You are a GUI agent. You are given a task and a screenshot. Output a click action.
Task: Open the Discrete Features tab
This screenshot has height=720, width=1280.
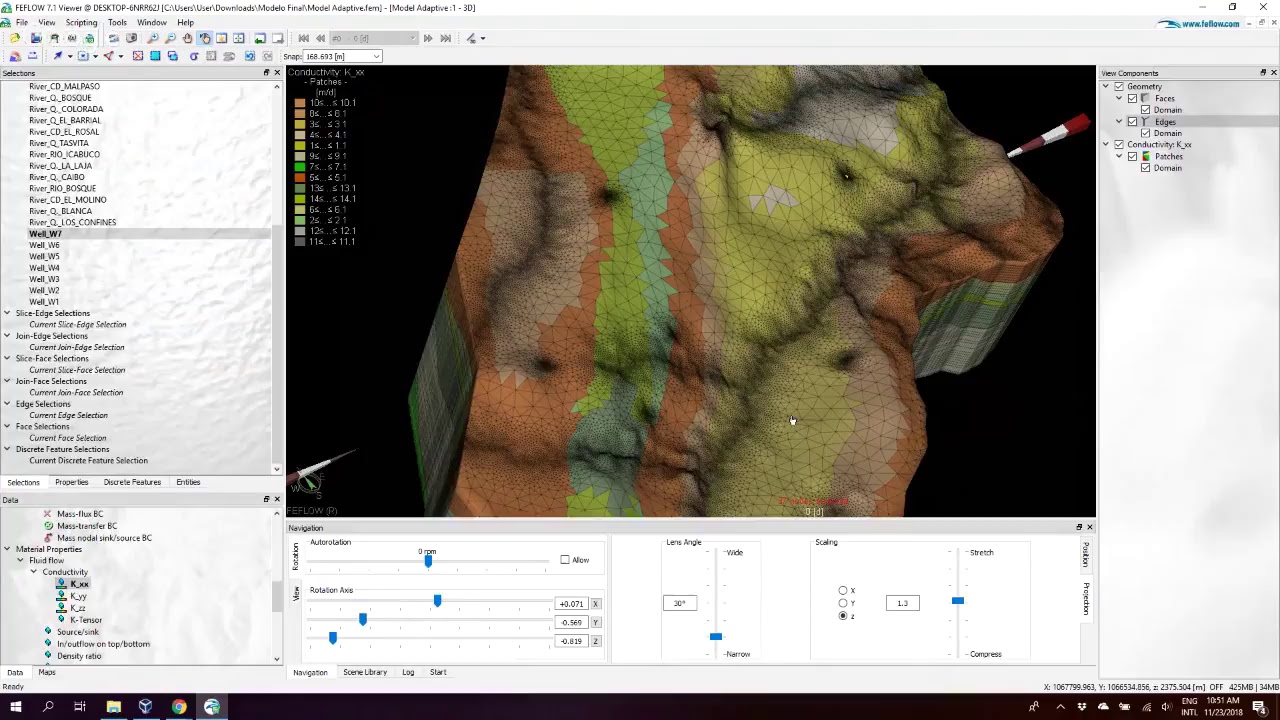click(132, 482)
